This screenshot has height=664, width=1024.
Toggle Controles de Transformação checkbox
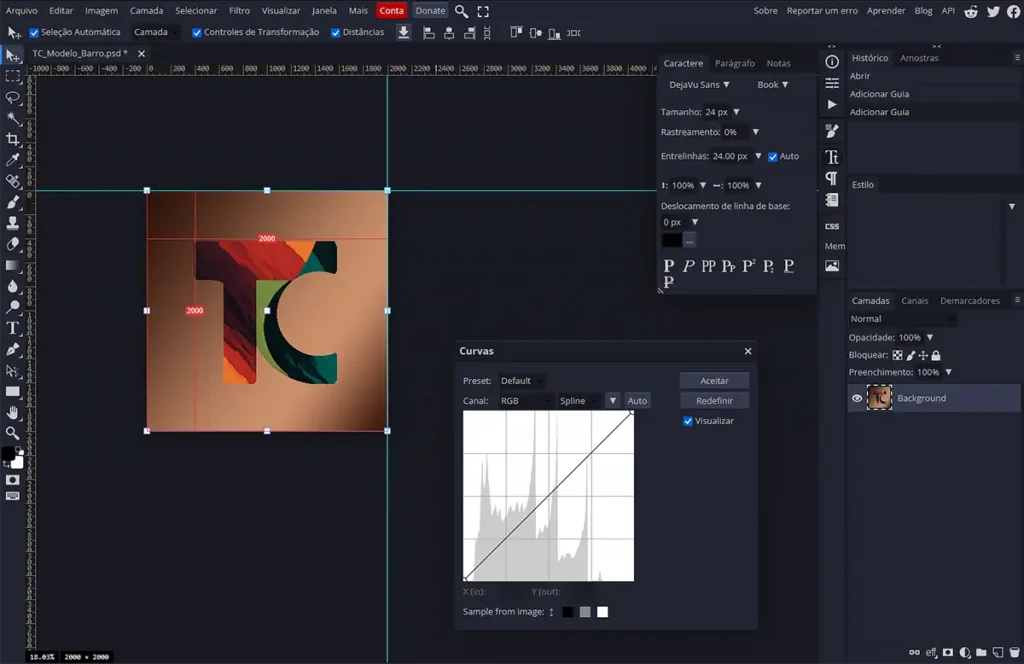(x=197, y=33)
